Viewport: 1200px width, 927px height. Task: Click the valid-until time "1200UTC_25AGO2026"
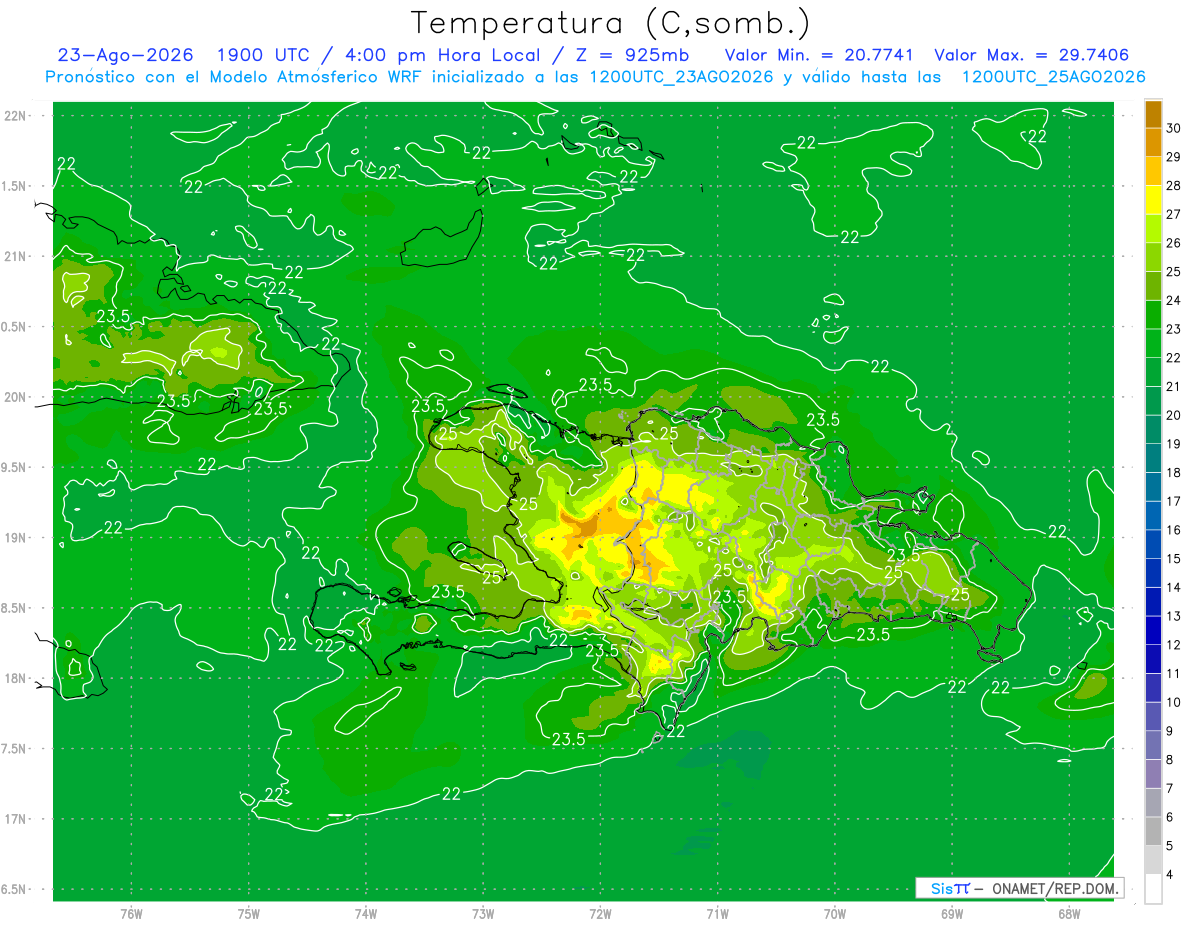[x=1053, y=77]
